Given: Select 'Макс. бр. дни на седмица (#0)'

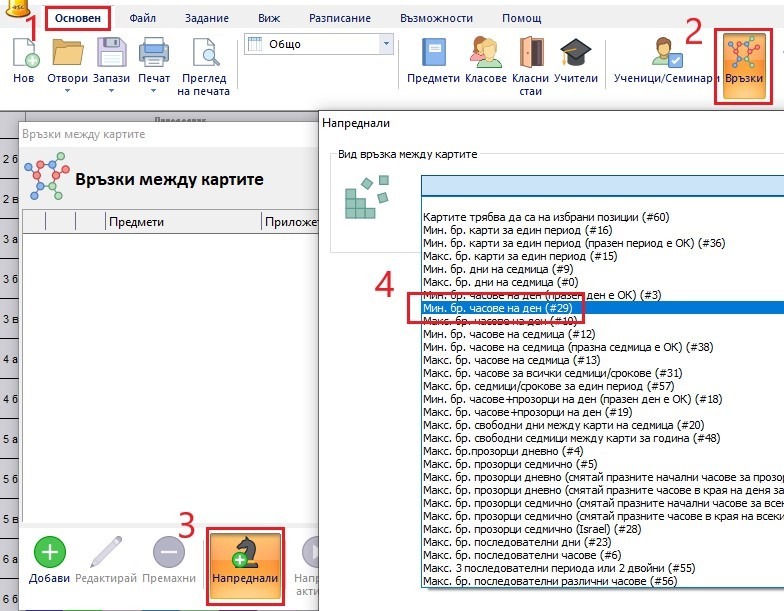Looking at the screenshot, I should click(x=500, y=282).
